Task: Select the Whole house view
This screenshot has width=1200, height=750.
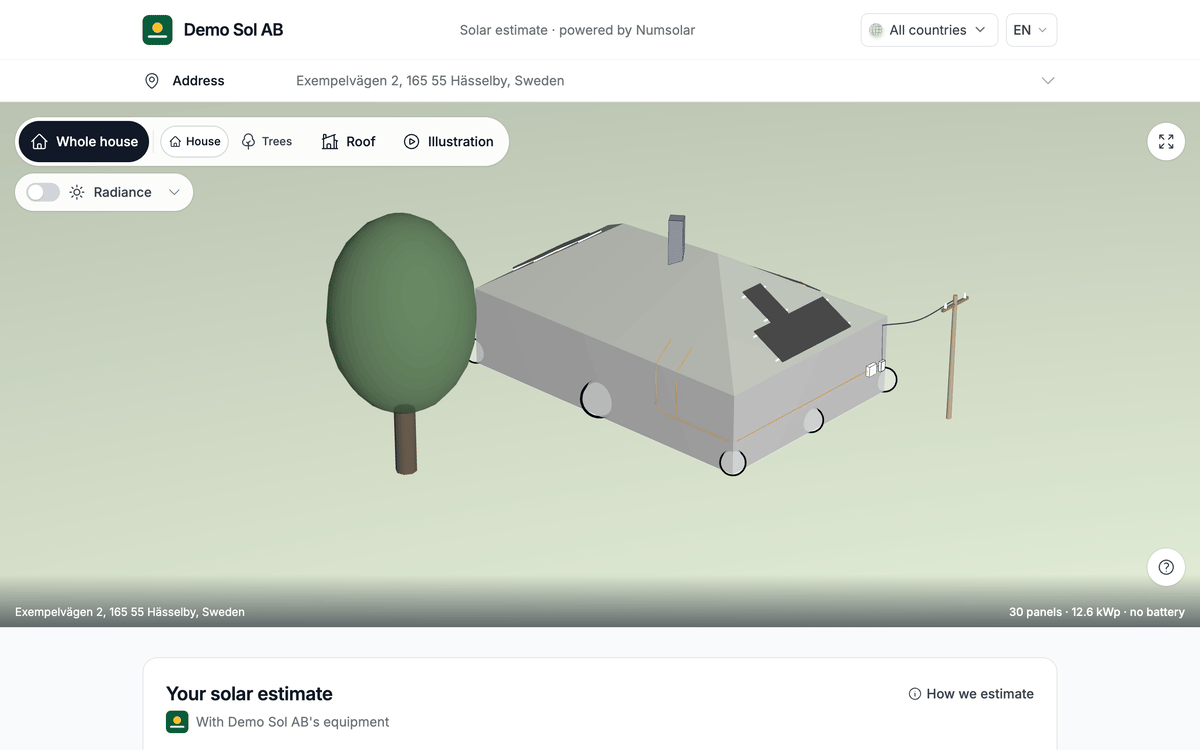Action: pyautogui.click(x=84, y=142)
